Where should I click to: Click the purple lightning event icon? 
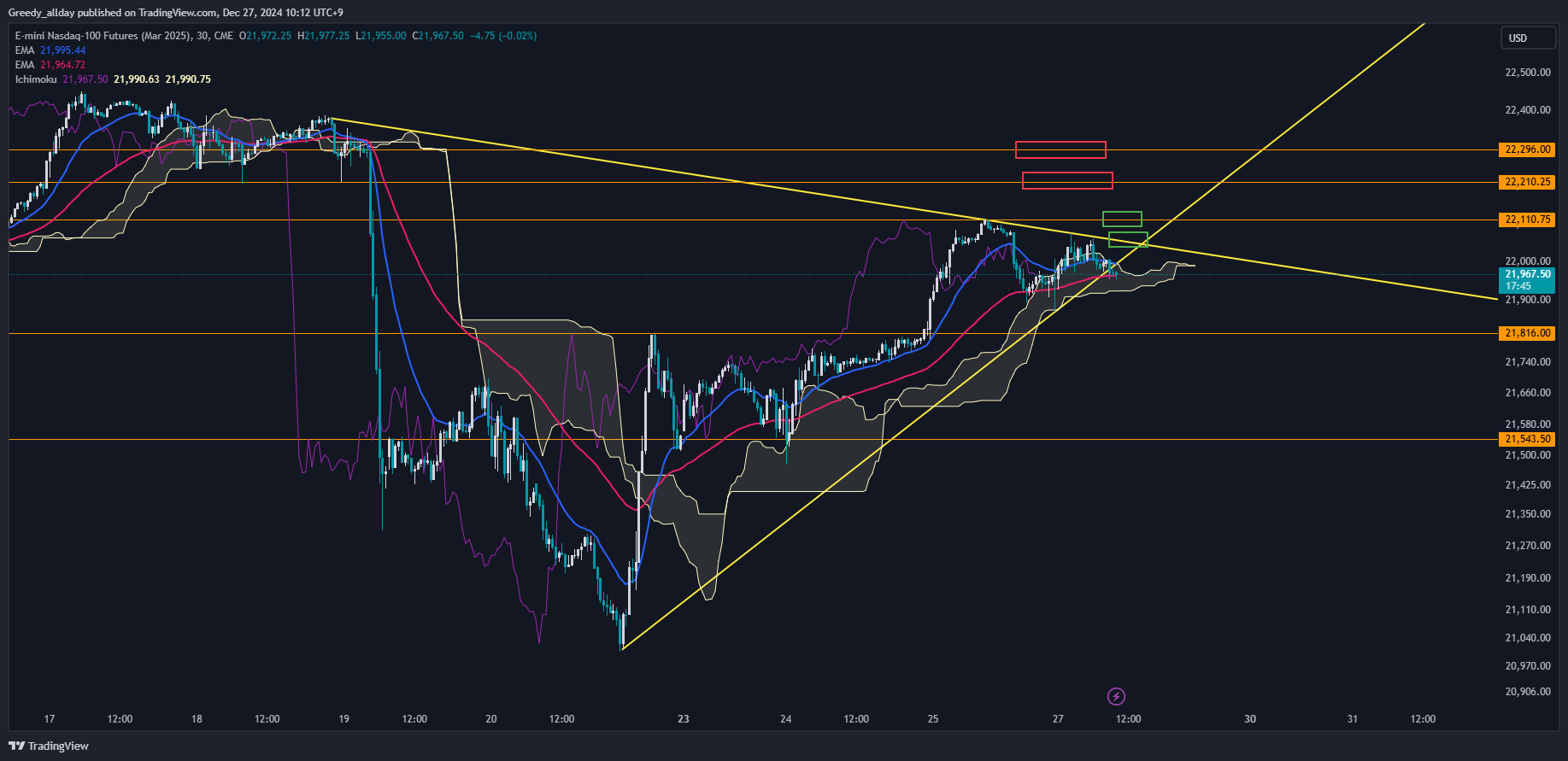(x=1116, y=696)
